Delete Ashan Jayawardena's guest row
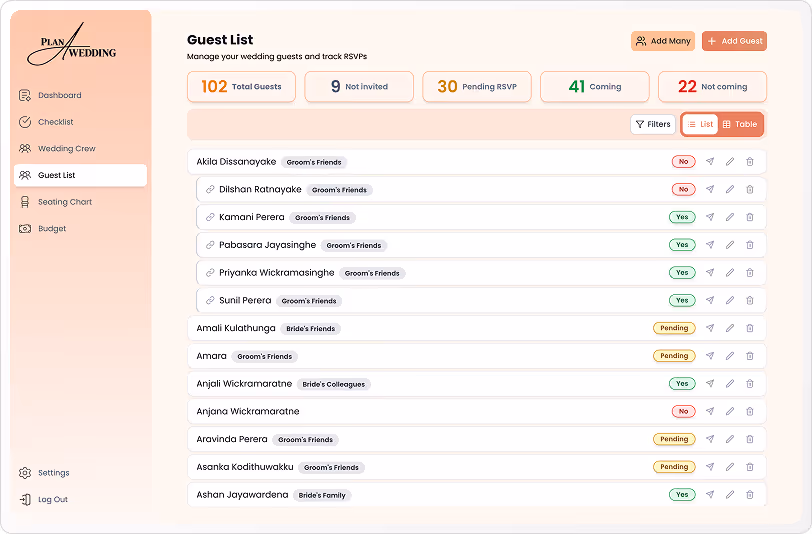 (750, 494)
